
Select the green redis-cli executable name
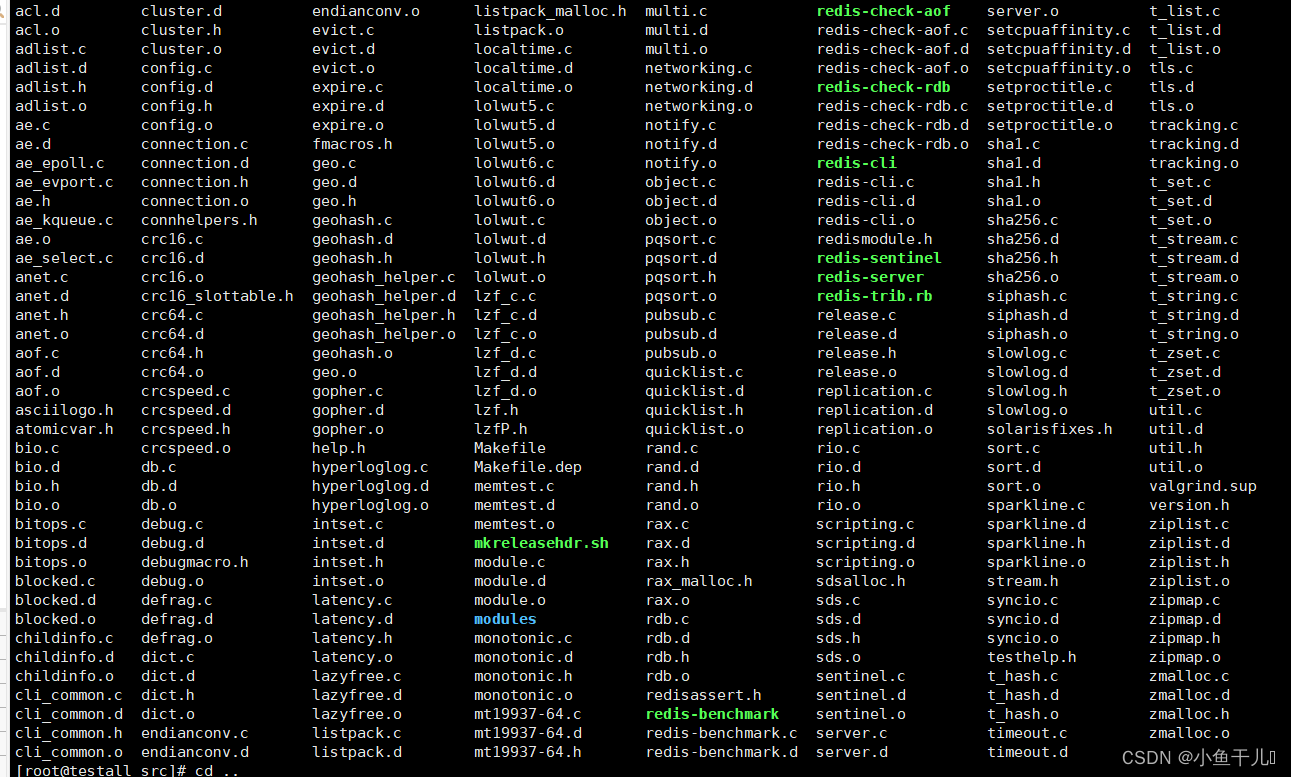coord(856,163)
